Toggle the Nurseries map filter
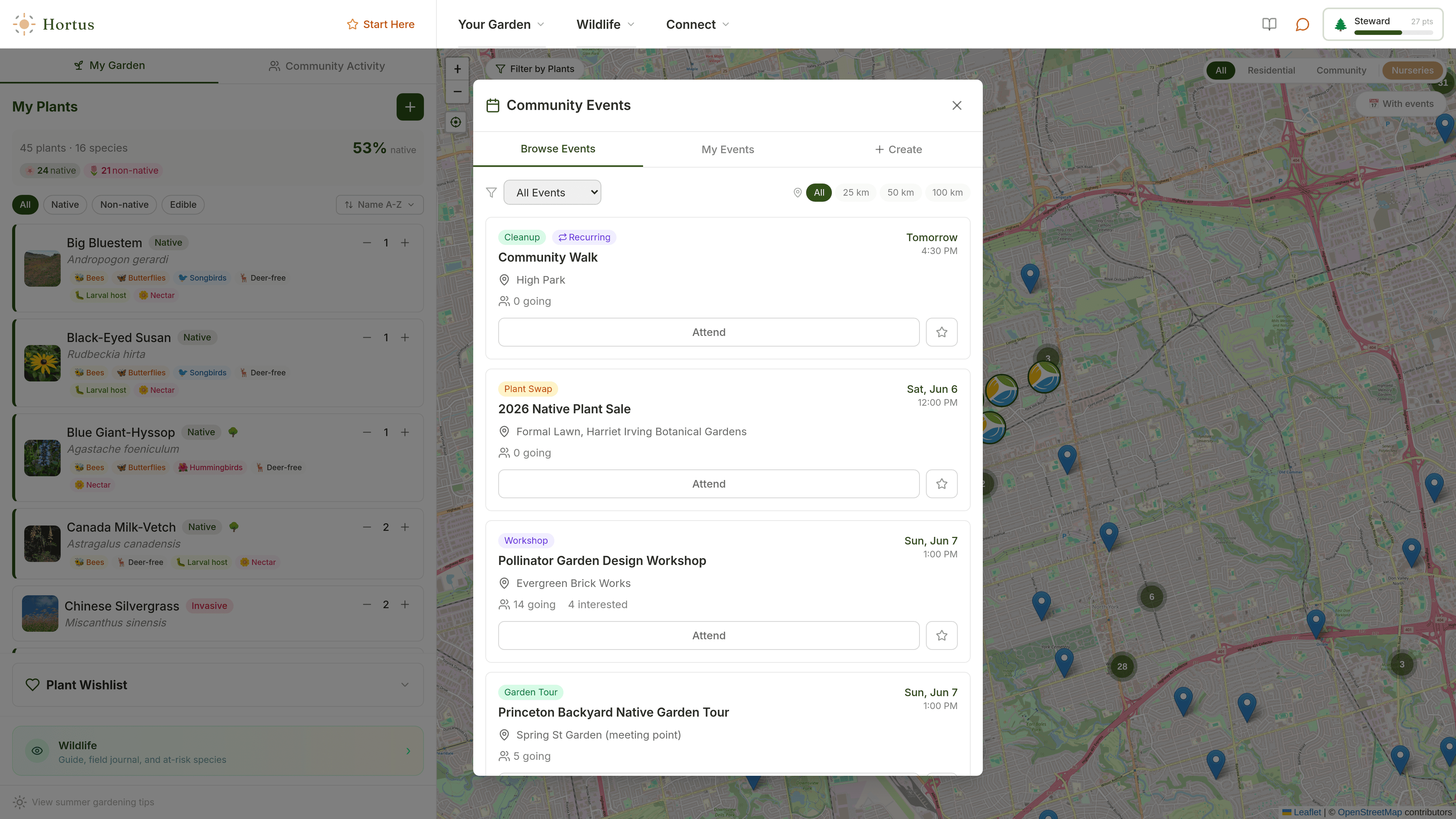 coord(1412,70)
